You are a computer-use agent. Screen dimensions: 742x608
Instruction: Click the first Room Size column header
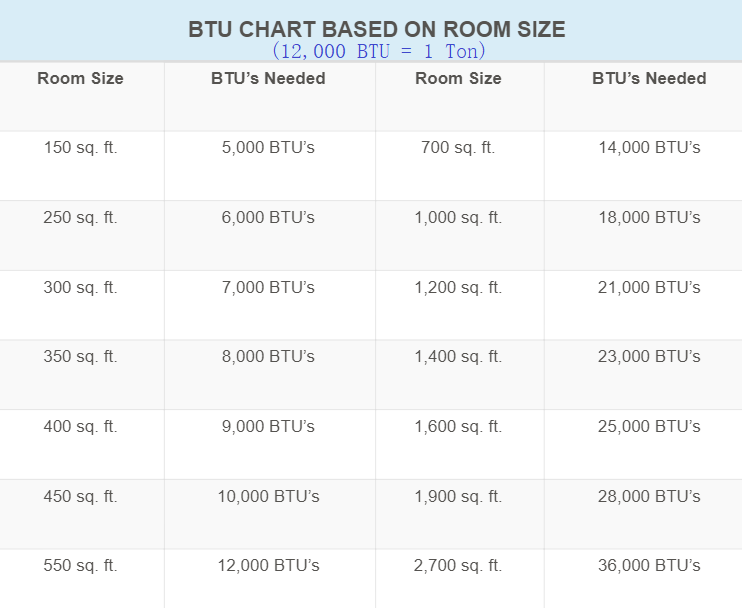tap(81, 78)
